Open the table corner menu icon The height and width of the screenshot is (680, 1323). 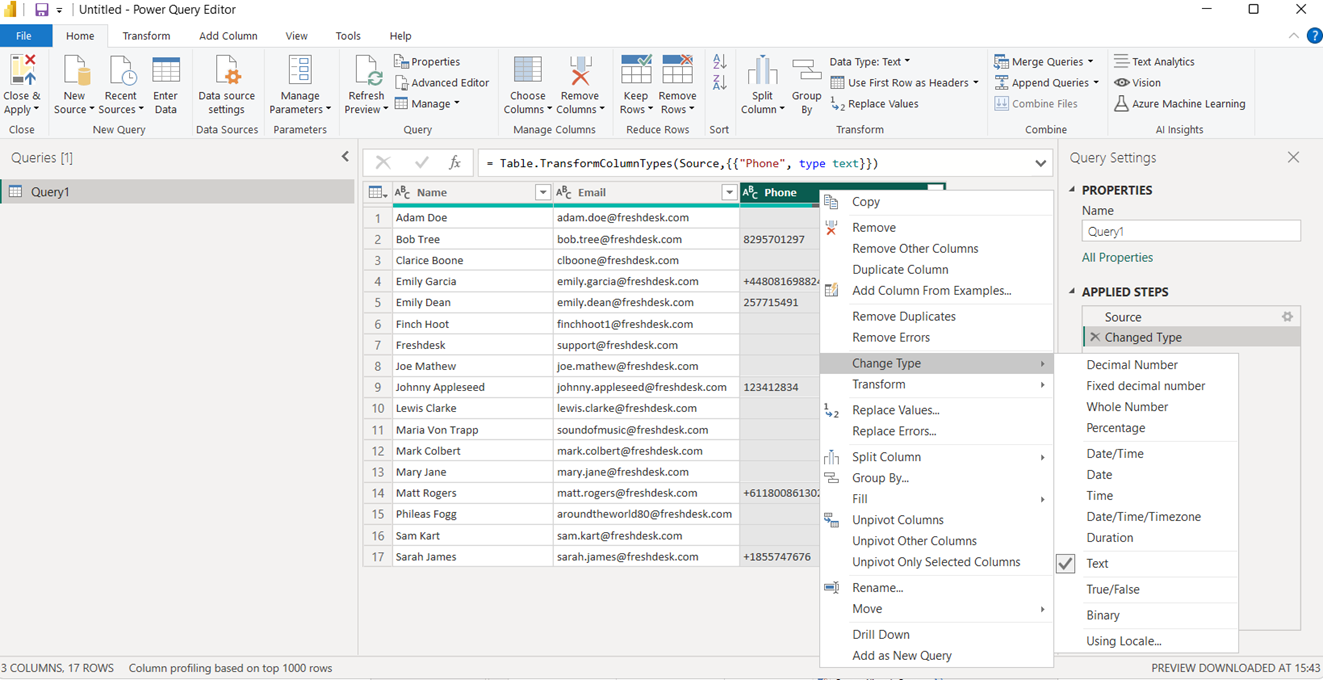(x=377, y=193)
